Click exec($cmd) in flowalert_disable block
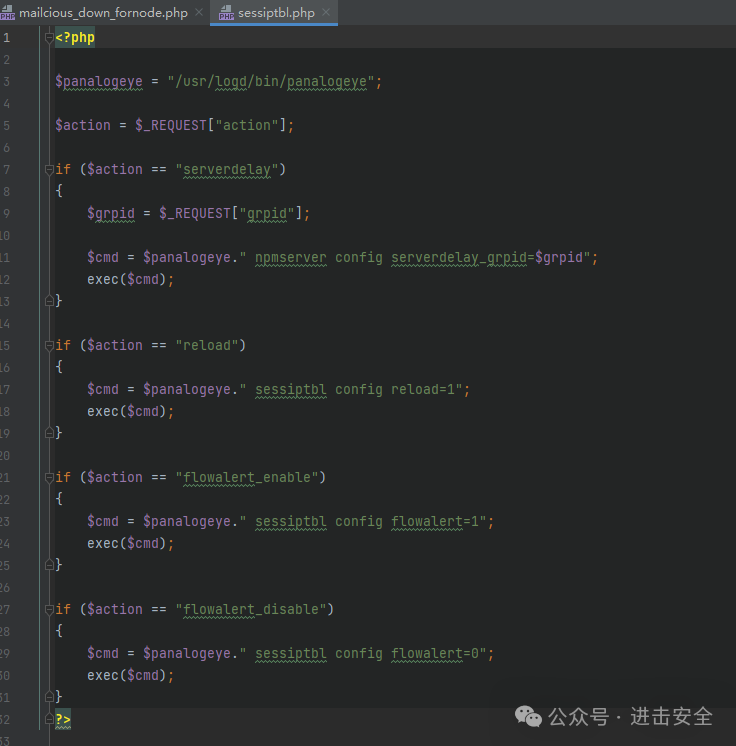This screenshot has height=746, width=736. tap(127, 675)
